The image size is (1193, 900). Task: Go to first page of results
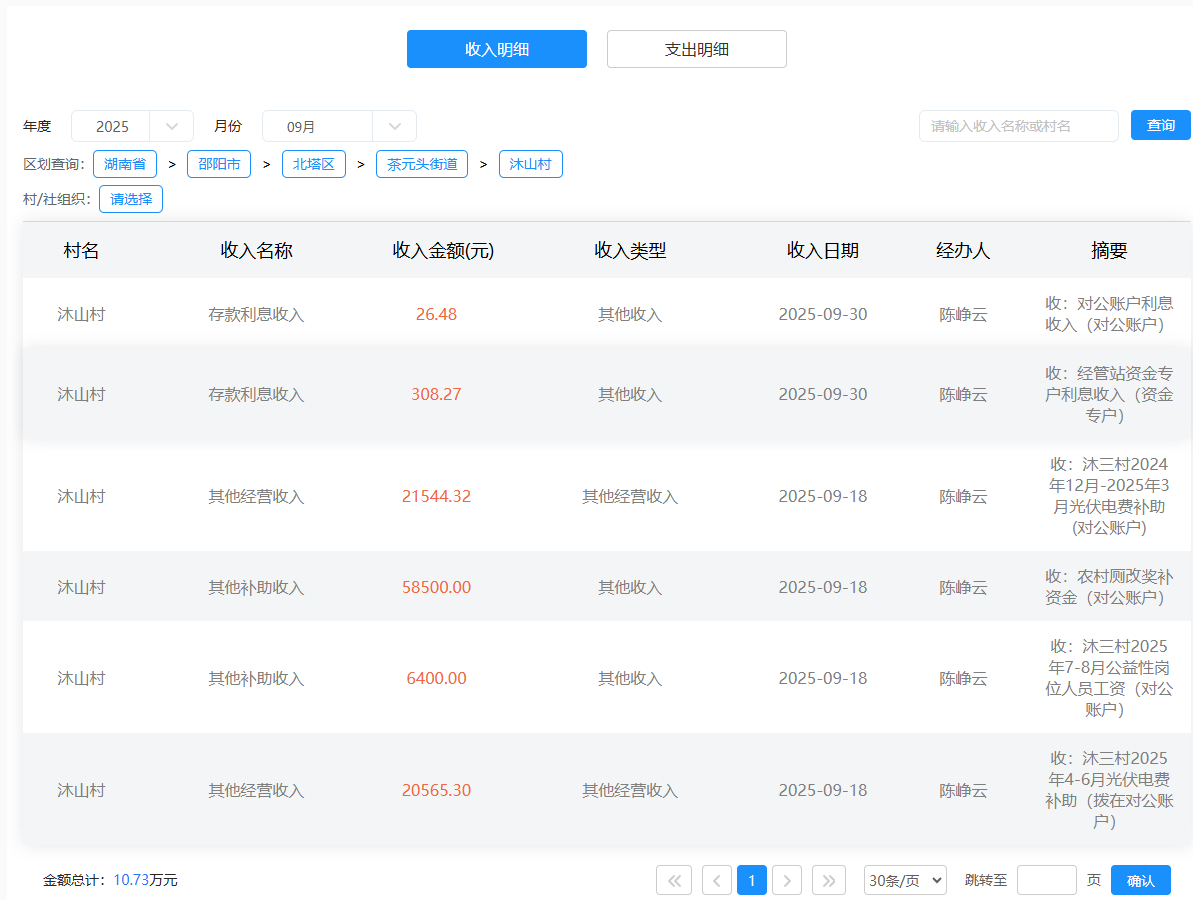[673, 880]
